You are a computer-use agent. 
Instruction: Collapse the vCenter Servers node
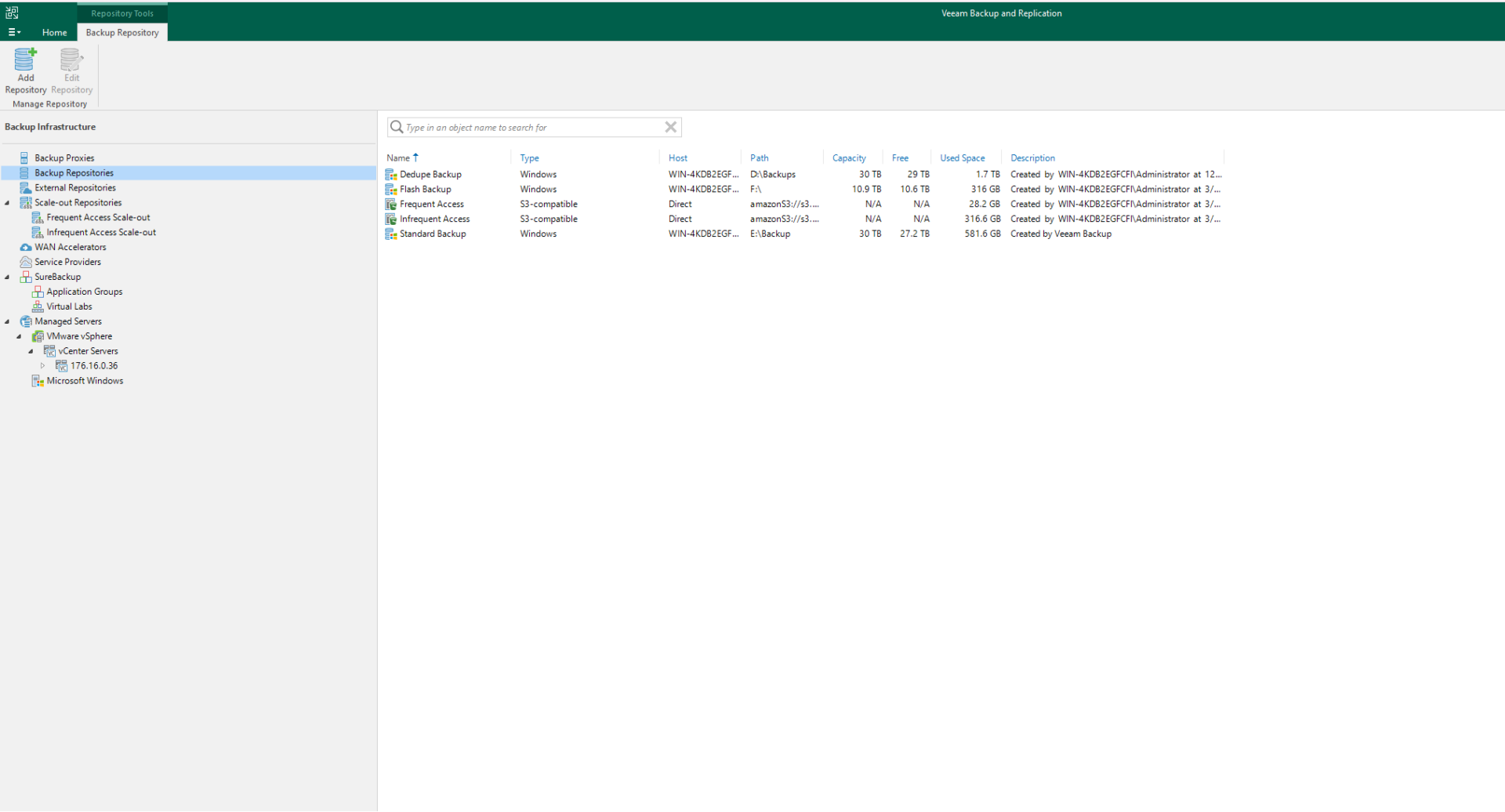tap(31, 351)
